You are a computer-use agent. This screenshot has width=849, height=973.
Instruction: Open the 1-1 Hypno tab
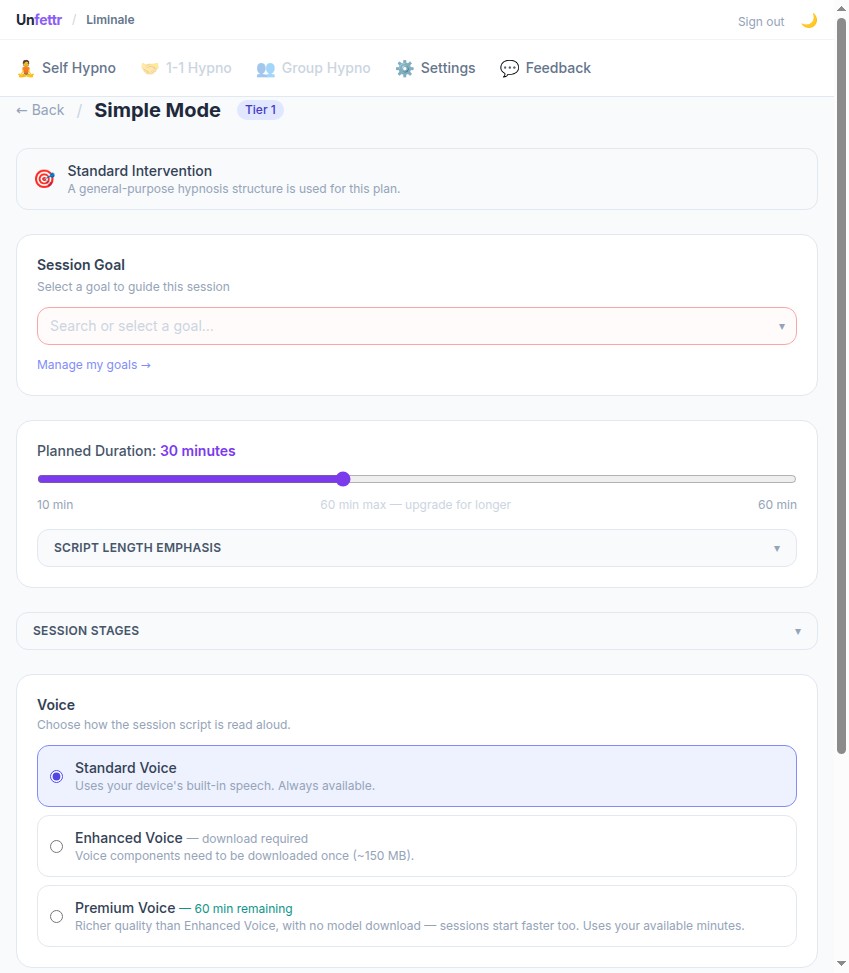point(186,68)
